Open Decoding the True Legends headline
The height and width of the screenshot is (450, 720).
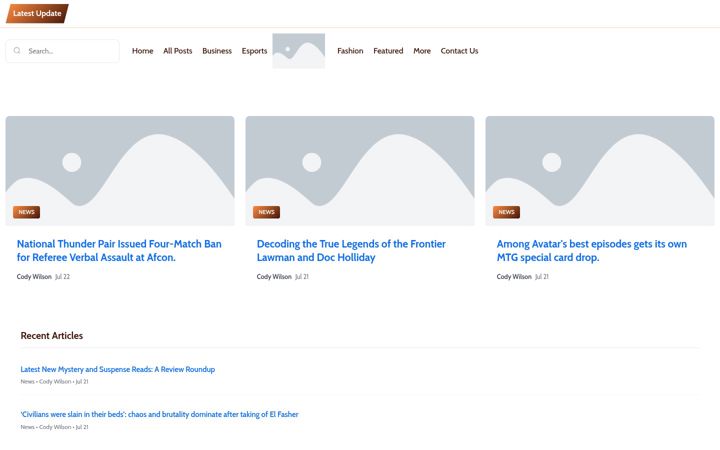click(351, 251)
